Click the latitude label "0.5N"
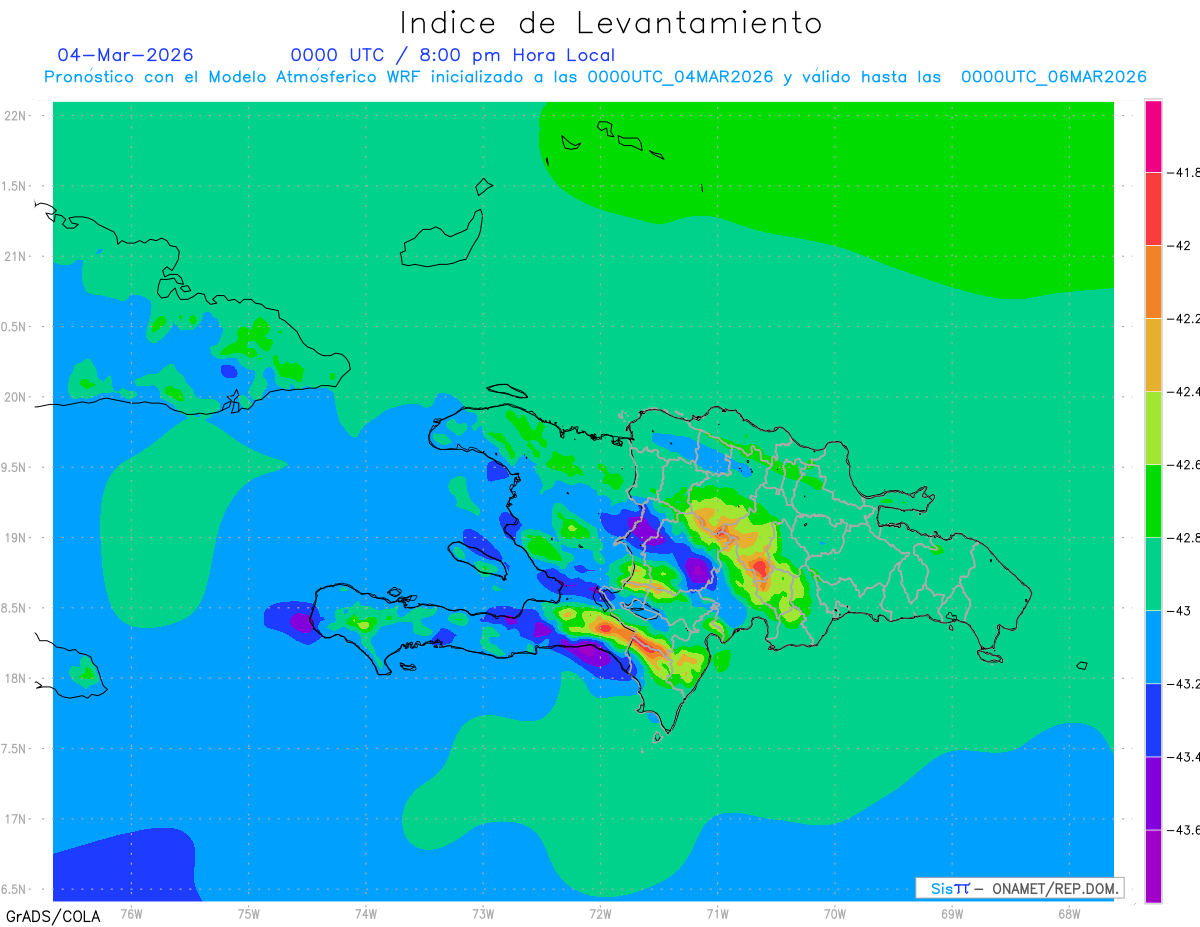This screenshot has width=1200, height=927. pyautogui.click(x=13, y=327)
